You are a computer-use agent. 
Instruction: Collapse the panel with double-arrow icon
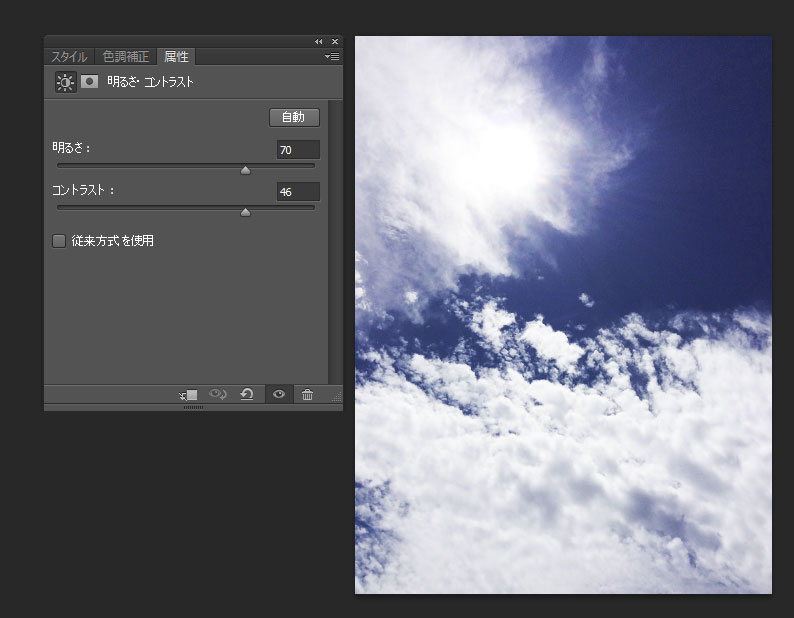click(x=319, y=42)
